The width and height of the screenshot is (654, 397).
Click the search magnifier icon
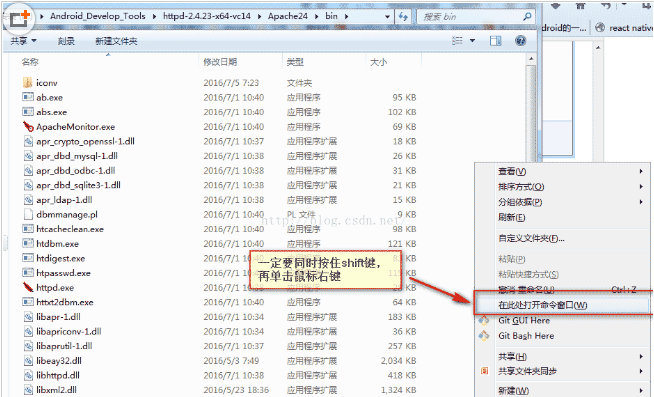(x=527, y=16)
